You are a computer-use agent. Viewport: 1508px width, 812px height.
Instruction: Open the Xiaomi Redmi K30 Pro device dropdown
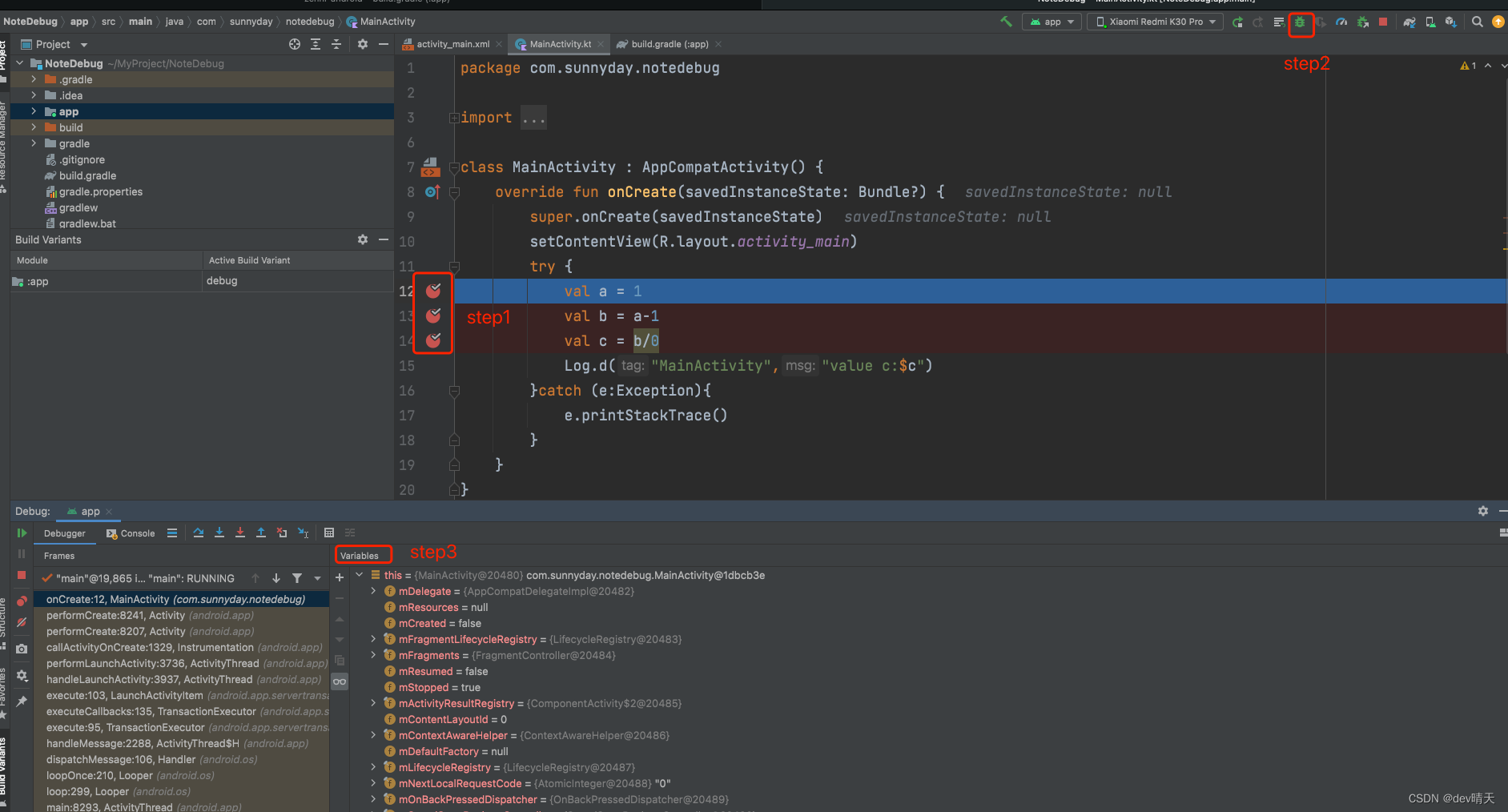pyautogui.click(x=1154, y=22)
